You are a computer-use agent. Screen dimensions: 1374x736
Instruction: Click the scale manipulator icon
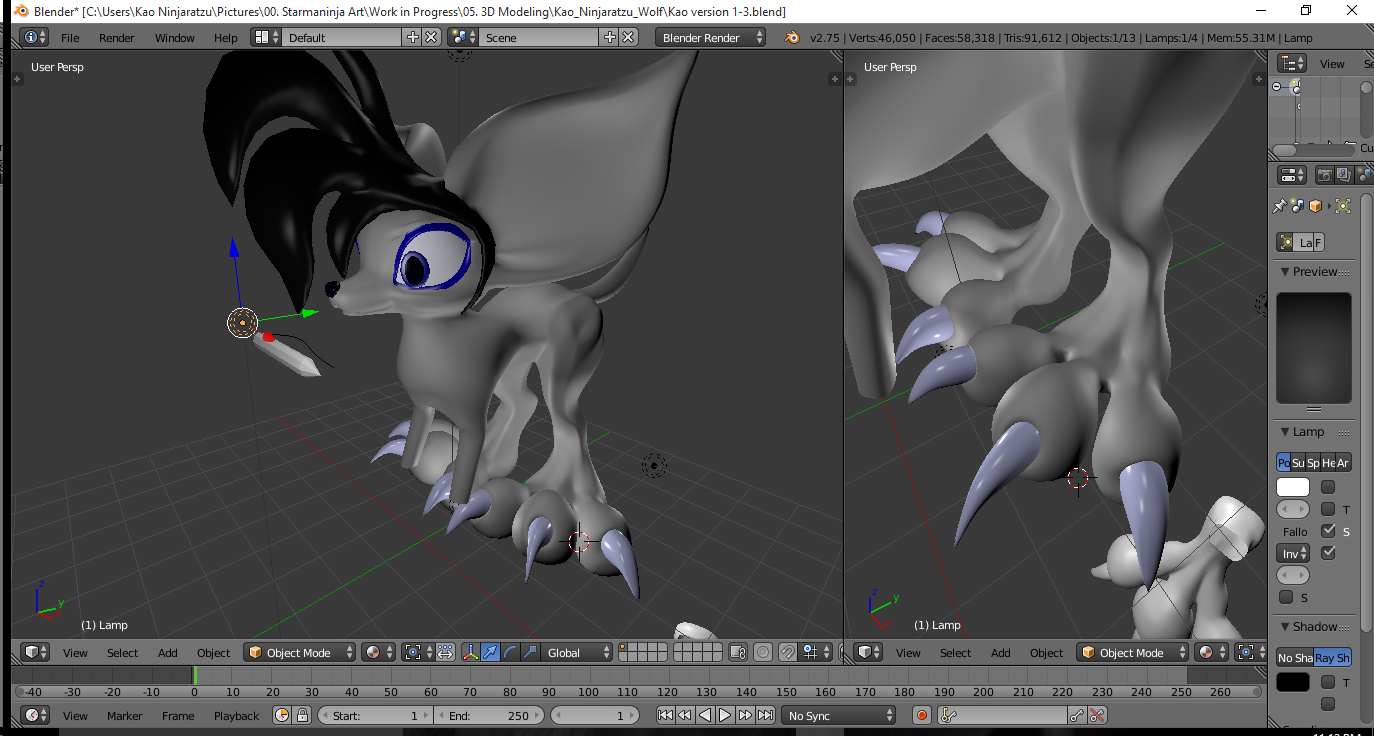click(530, 653)
